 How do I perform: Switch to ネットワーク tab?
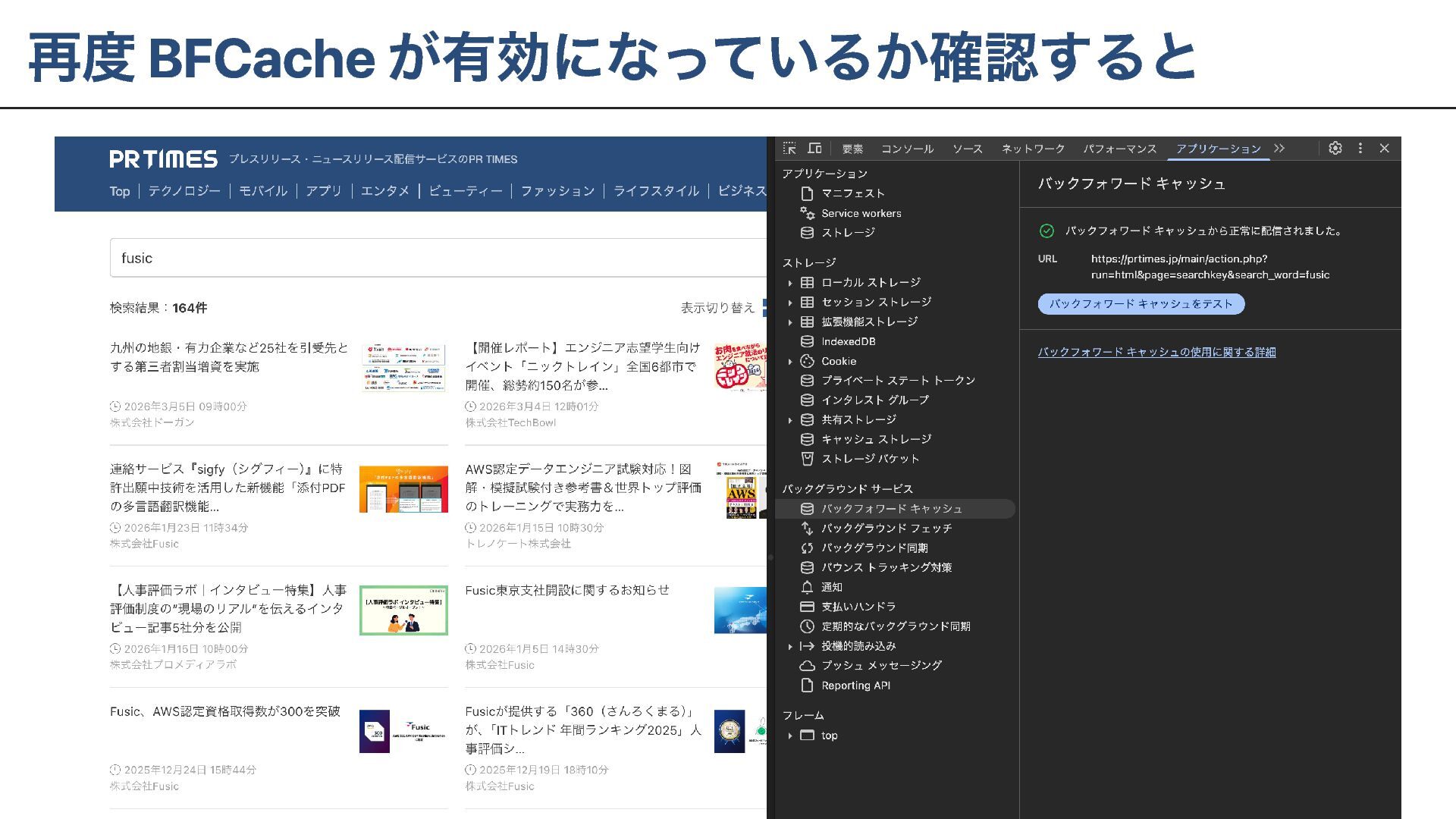pos(1033,149)
